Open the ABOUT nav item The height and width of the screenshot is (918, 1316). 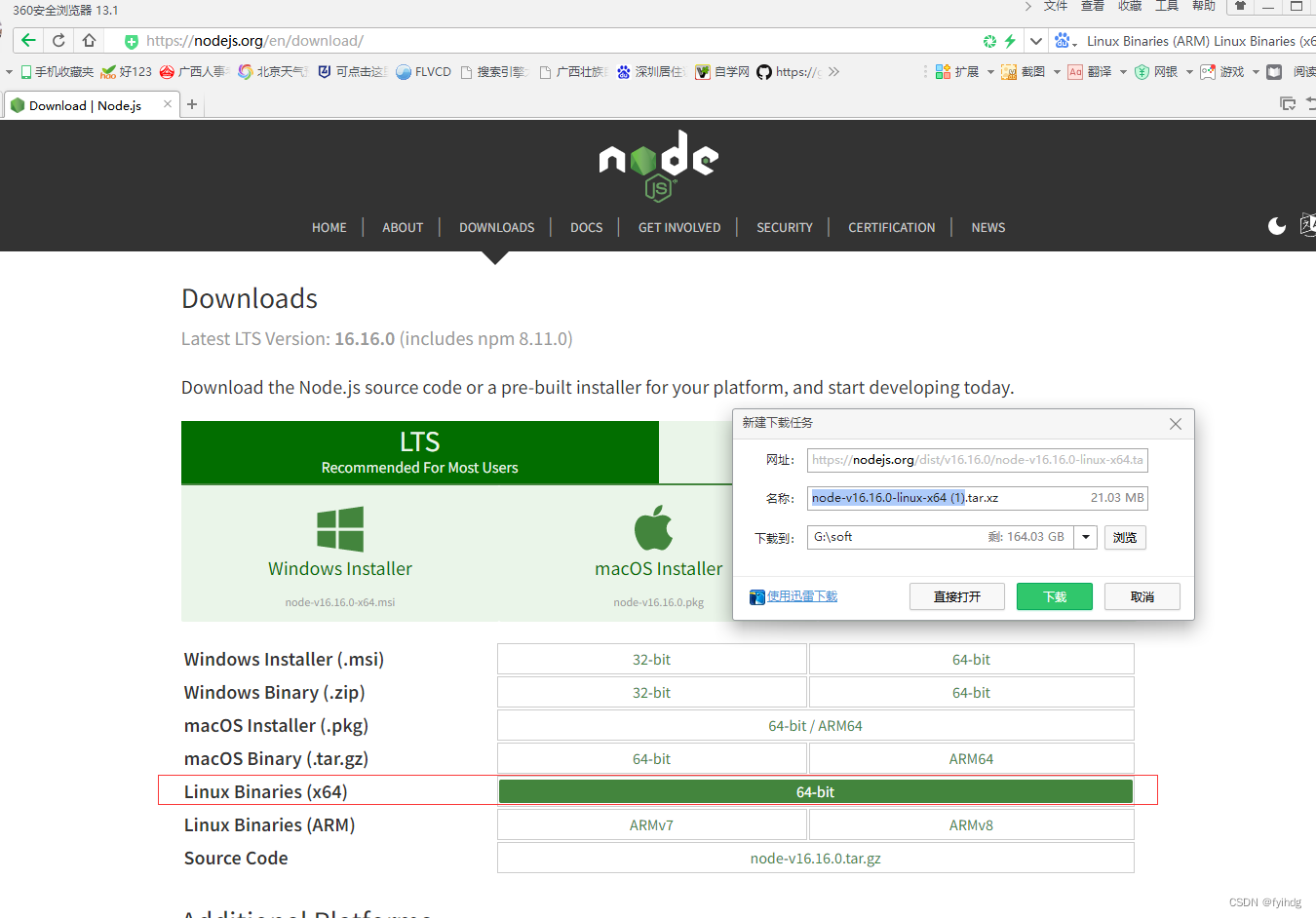coord(403,227)
